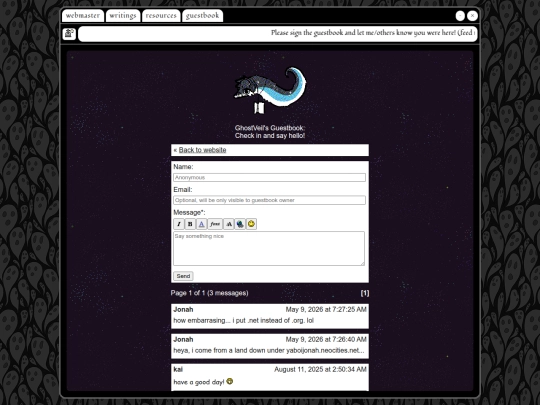Click the ghost dragon logo image
This screenshot has width=540, height=405.
(270, 91)
